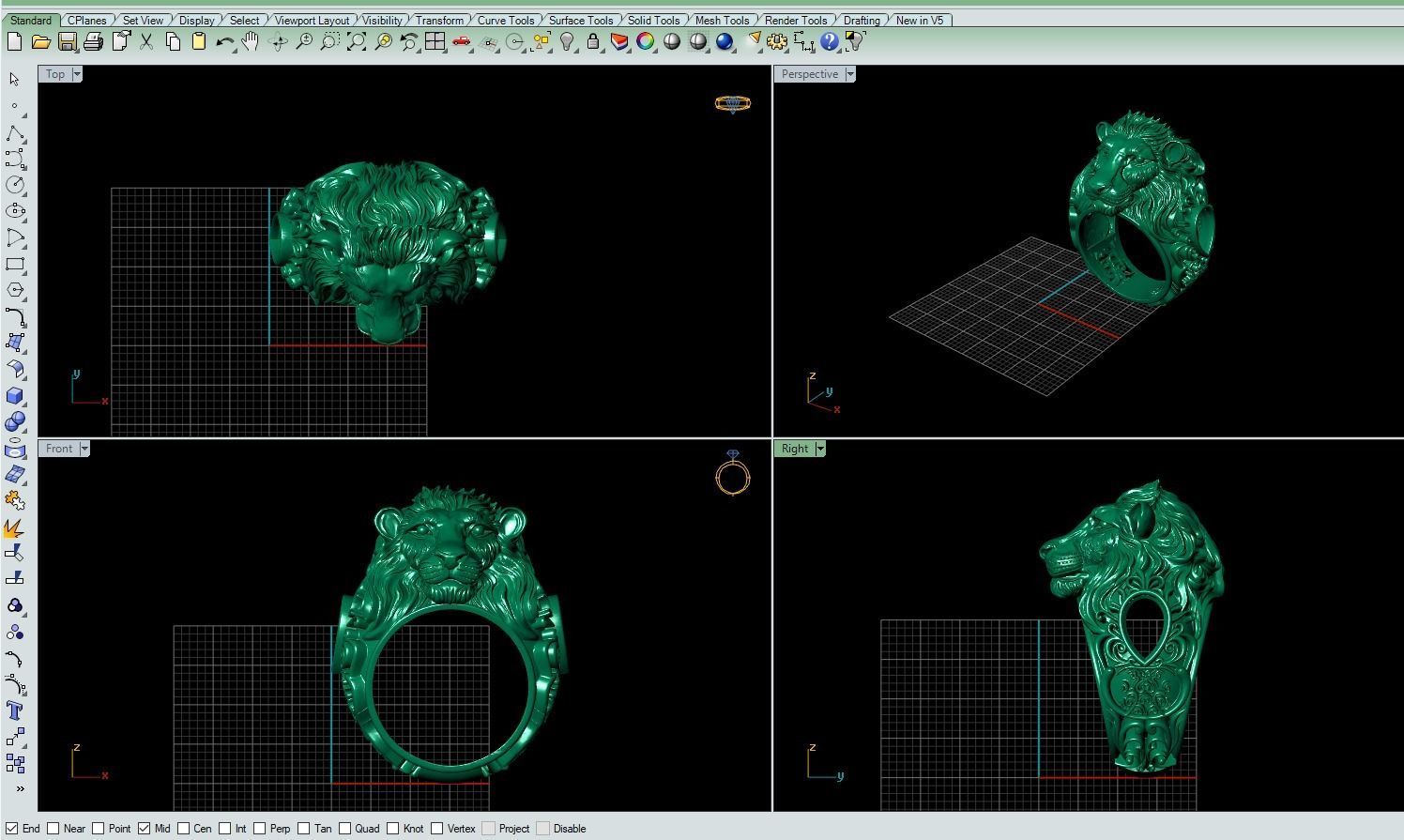
Task: Click the Perspective viewport title label
Action: coord(810,74)
